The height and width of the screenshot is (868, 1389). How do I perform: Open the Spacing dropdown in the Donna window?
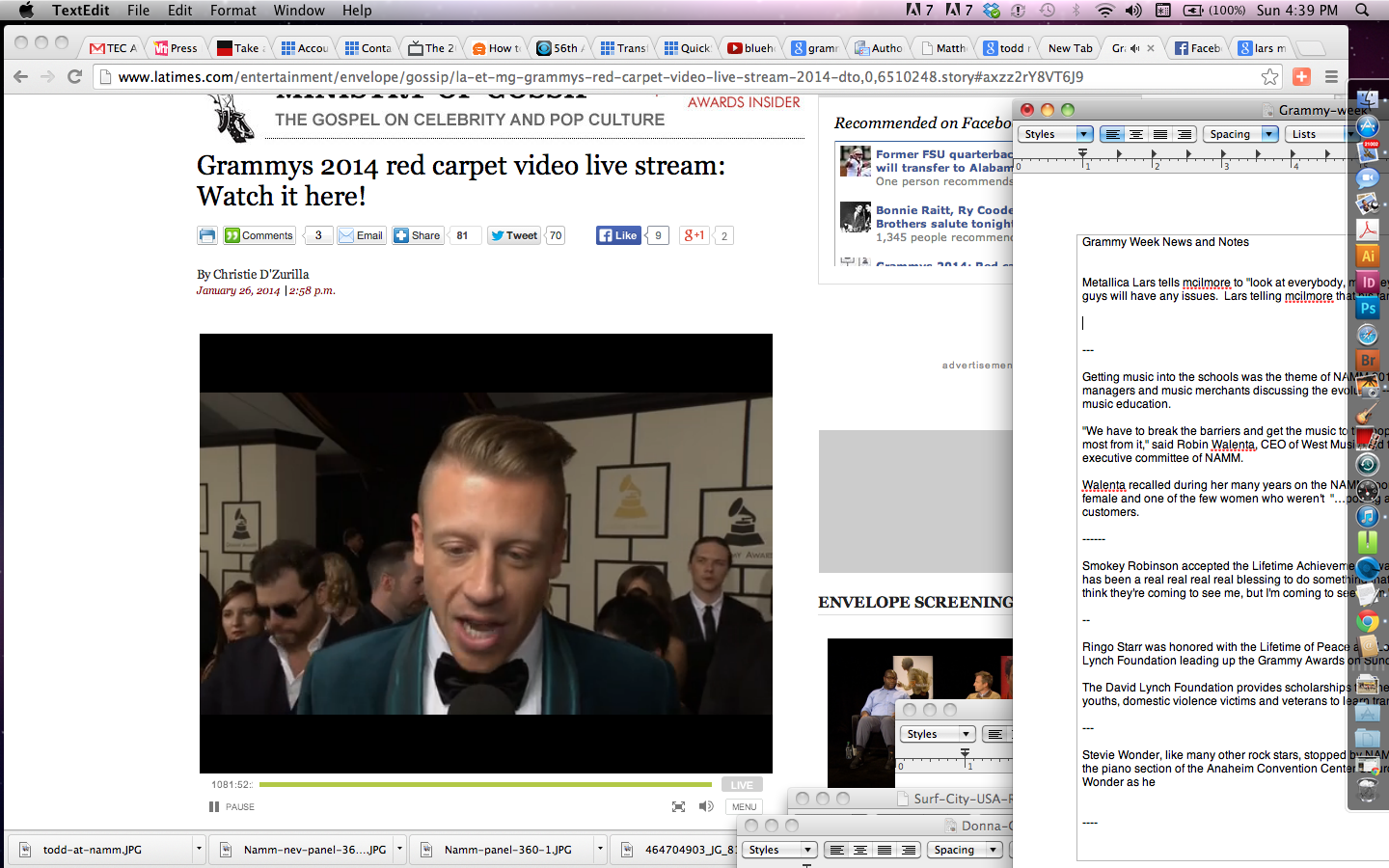pyautogui.click(x=965, y=850)
